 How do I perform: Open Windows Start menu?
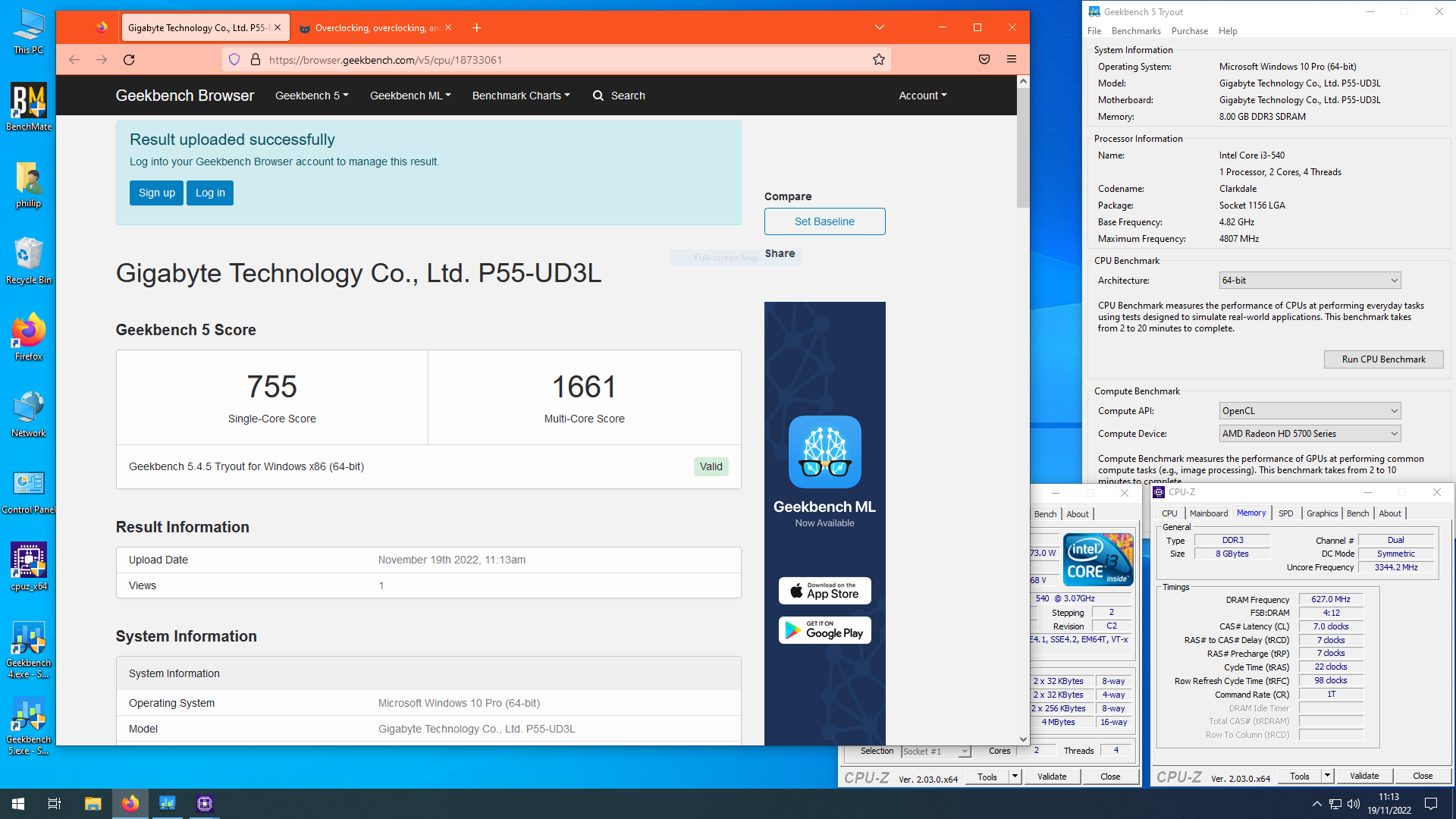(x=18, y=804)
